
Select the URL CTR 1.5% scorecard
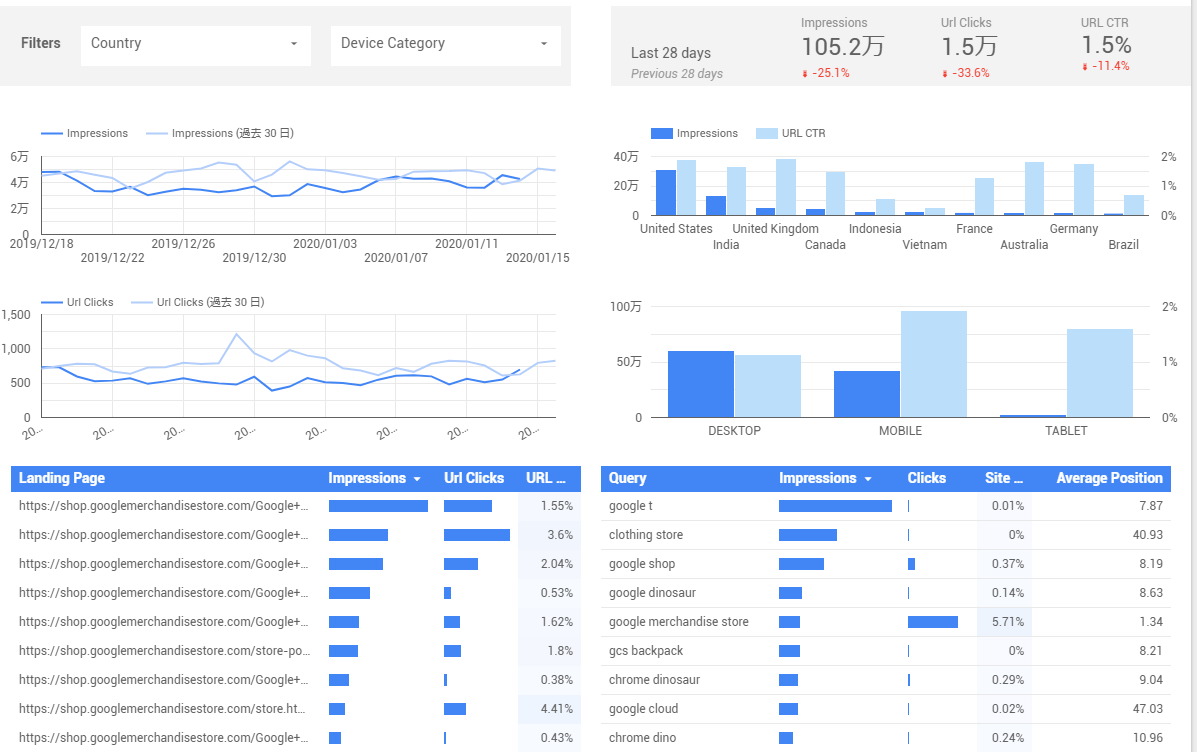[x=1106, y=44]
